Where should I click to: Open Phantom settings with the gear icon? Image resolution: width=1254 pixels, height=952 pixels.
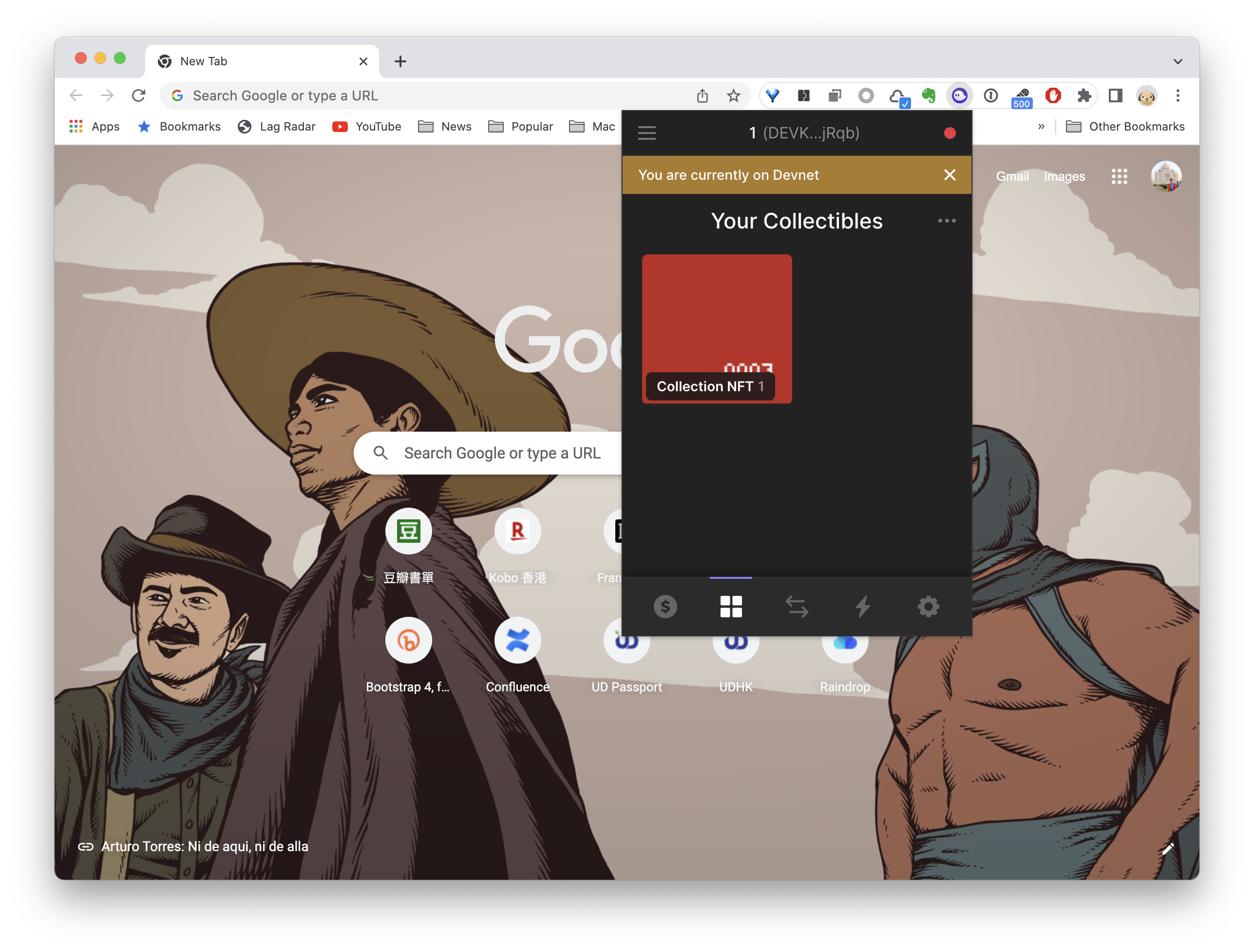[928, 606]
